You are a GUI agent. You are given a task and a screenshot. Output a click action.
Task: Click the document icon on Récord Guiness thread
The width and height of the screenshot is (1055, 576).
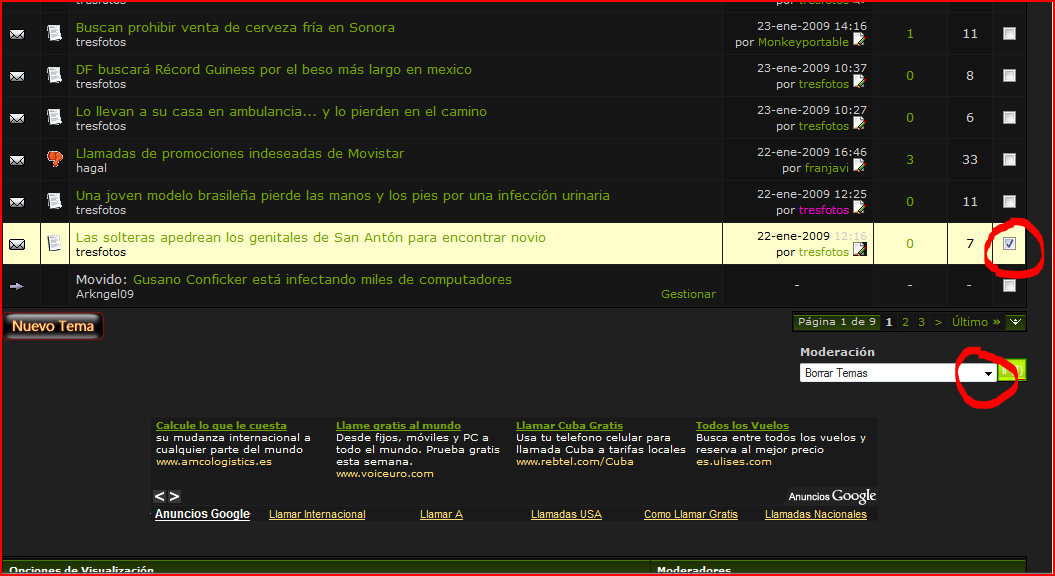pos(55,76)
